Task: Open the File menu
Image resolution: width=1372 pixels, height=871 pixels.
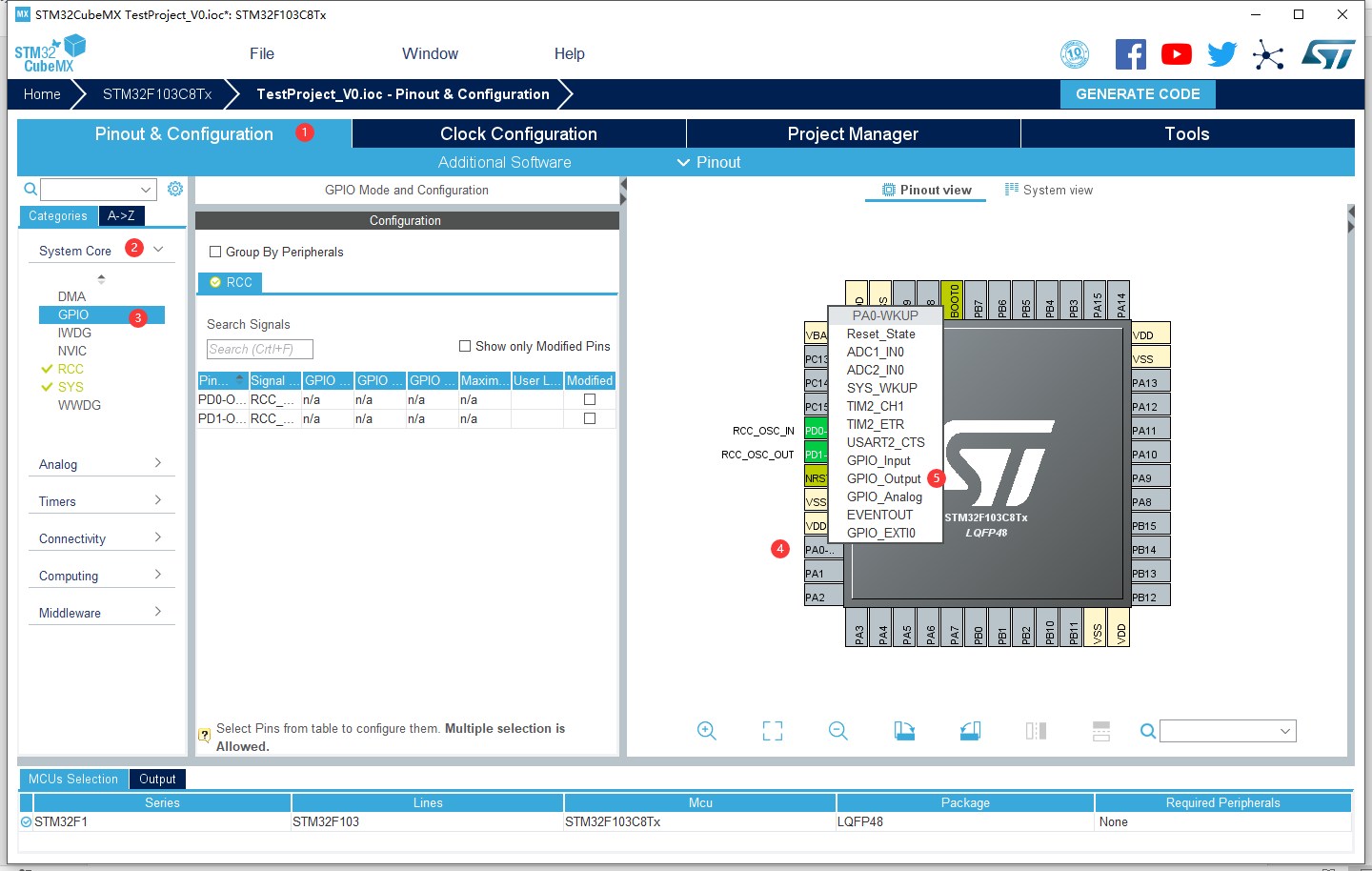Action: [262, 54]
